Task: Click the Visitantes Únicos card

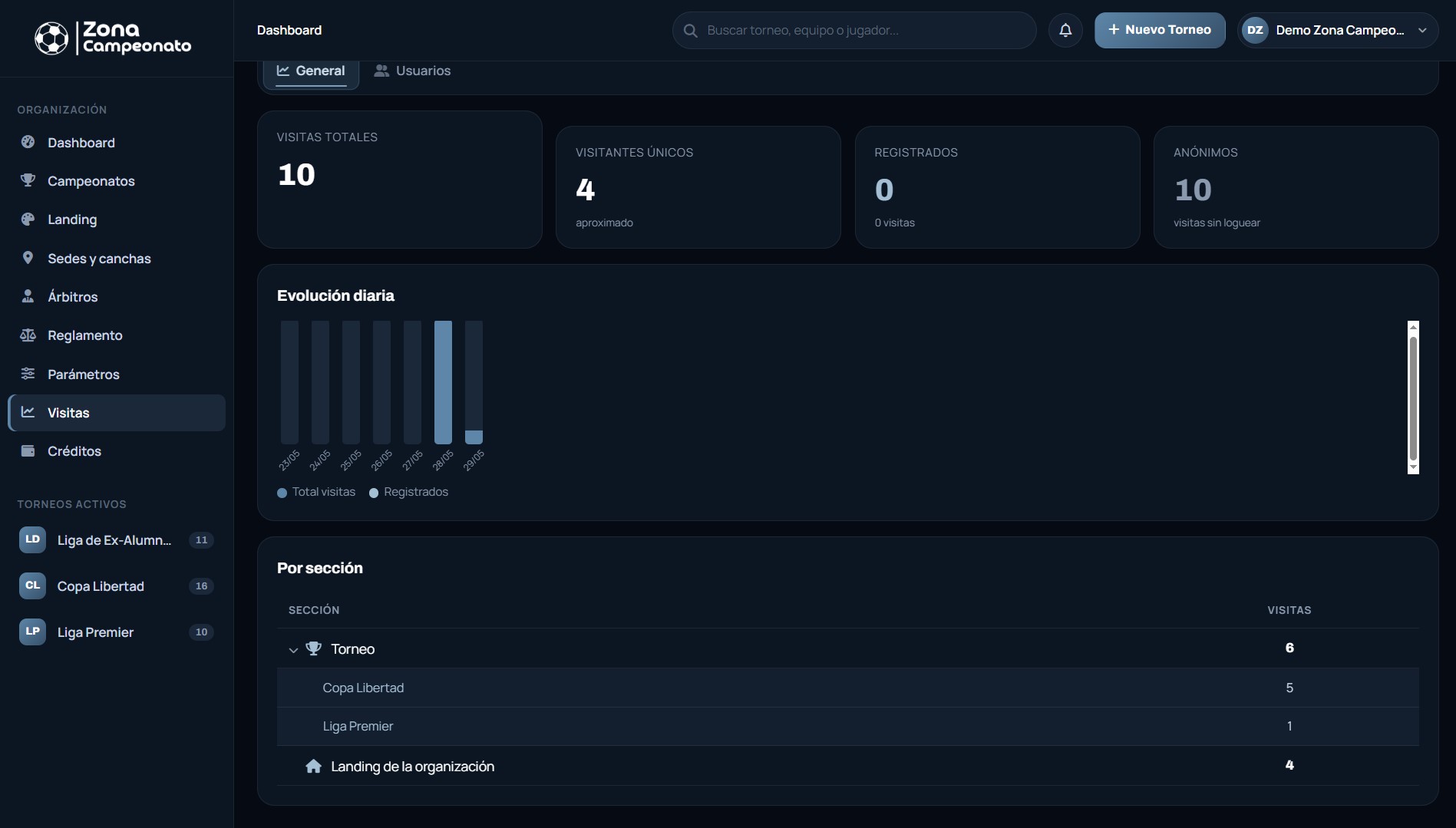Action: click(698, 187)
